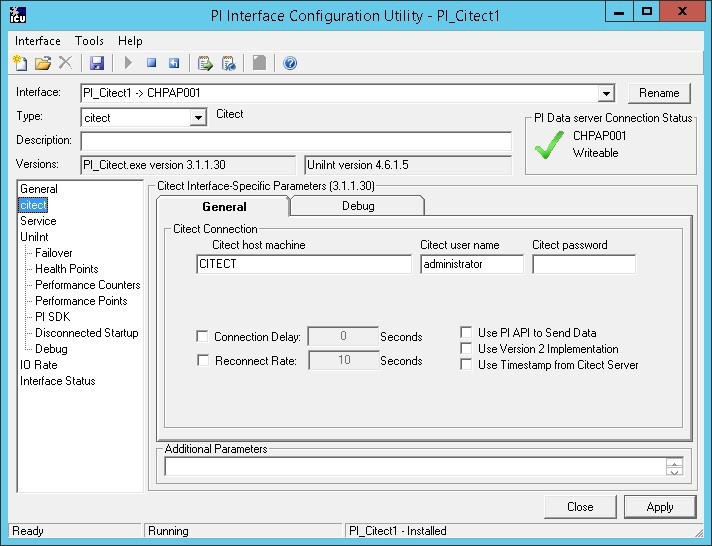The height and width of the screenshot is (546, 712).
Task: Switch to the Debug tab
Action: pos(358,206)
